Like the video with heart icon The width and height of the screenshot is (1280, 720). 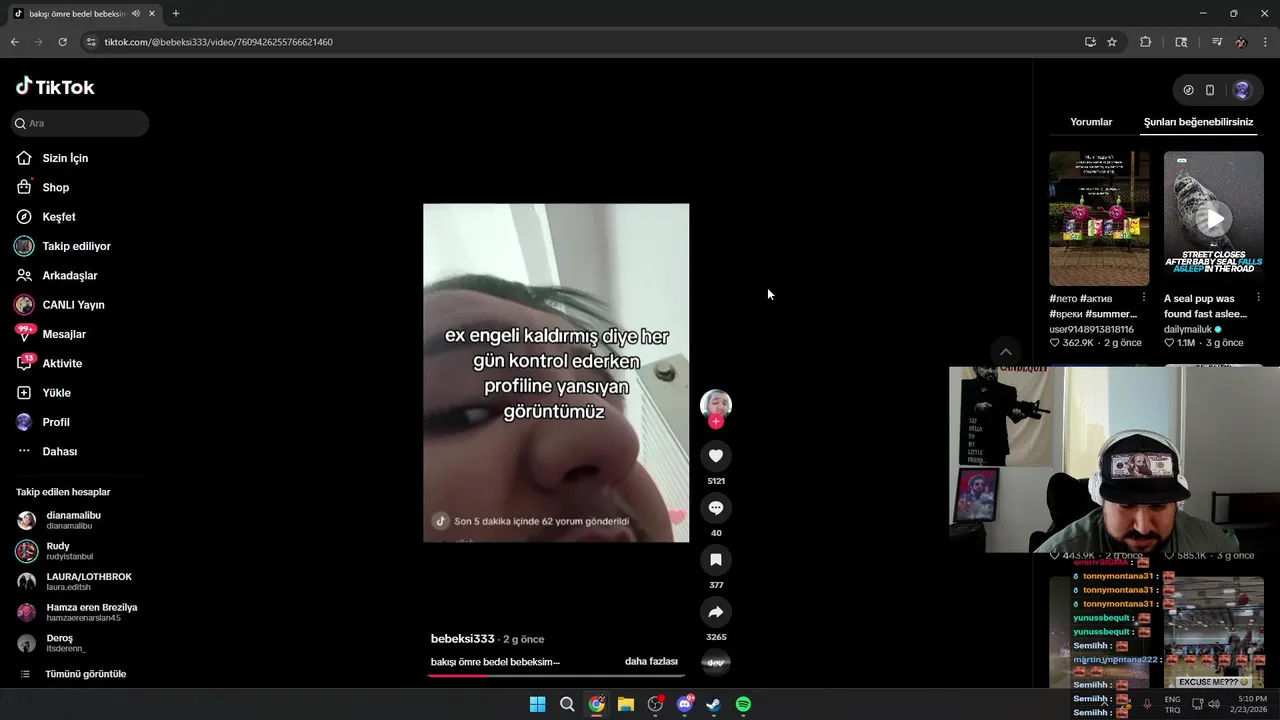[716, 456]
